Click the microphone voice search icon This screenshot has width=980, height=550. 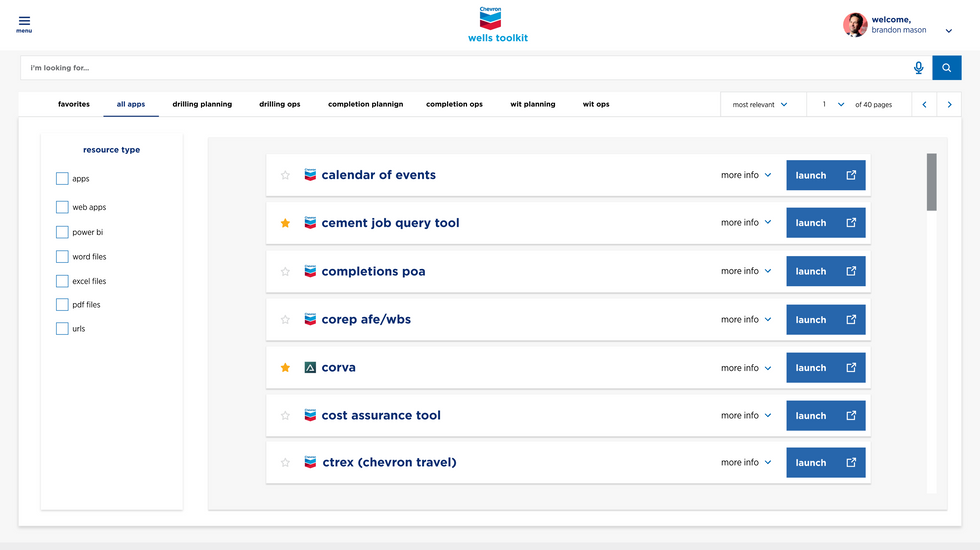coord(918,68)
